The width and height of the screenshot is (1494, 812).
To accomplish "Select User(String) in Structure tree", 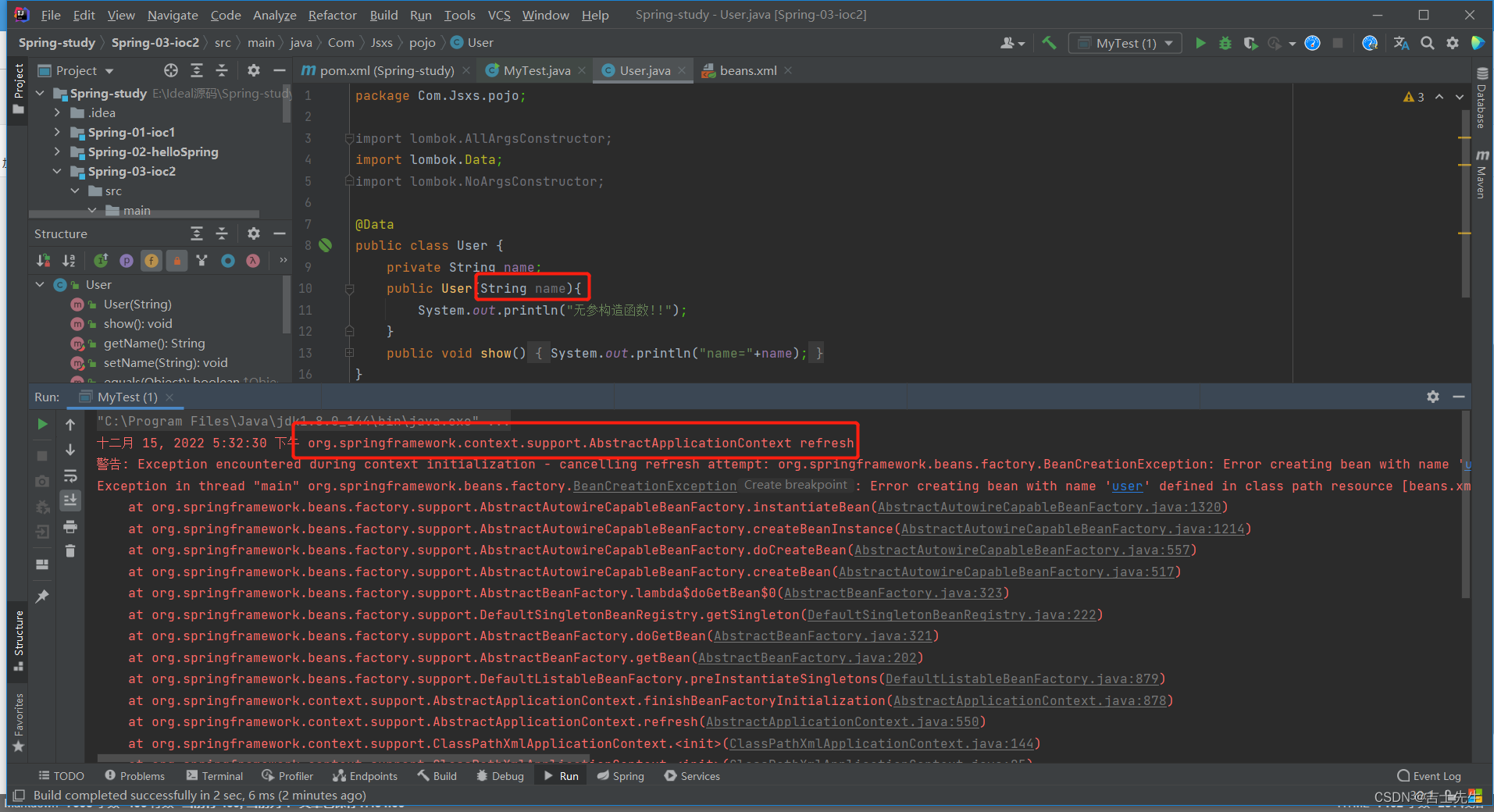I will click(x=137, y=304).
